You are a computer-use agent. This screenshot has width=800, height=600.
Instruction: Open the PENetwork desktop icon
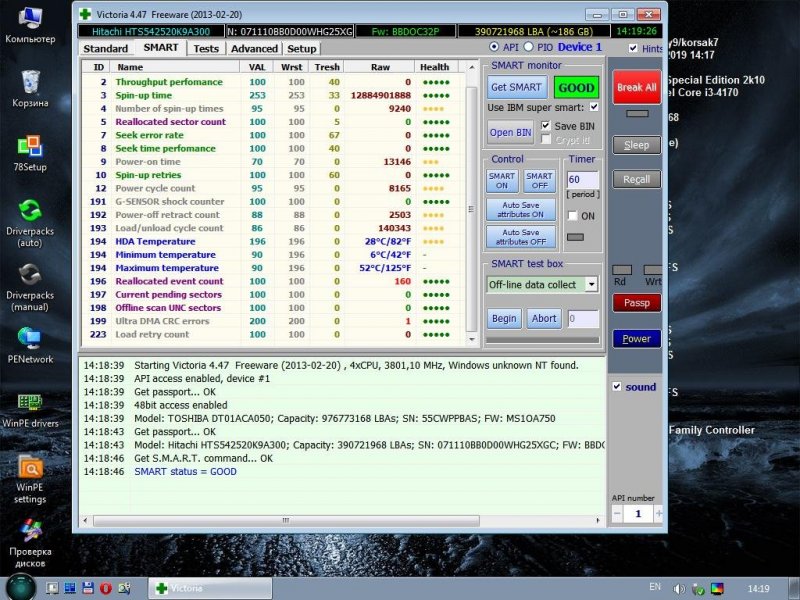tap(30, 339)
